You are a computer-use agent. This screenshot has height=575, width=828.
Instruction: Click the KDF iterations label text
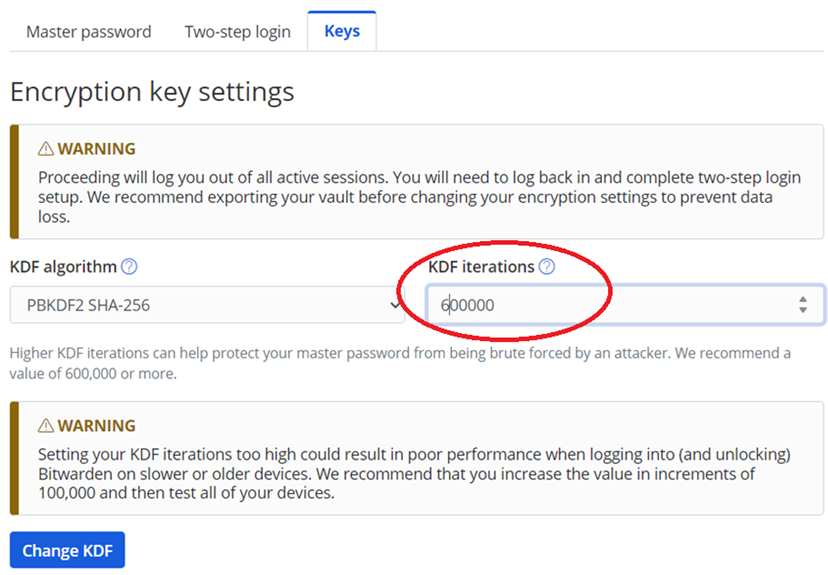point(481,267)
